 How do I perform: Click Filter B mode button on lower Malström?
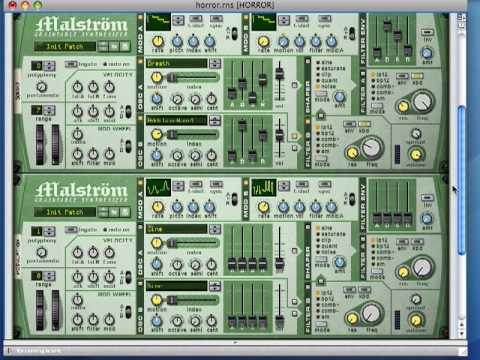pyautogui.click(x=321, y=324)
